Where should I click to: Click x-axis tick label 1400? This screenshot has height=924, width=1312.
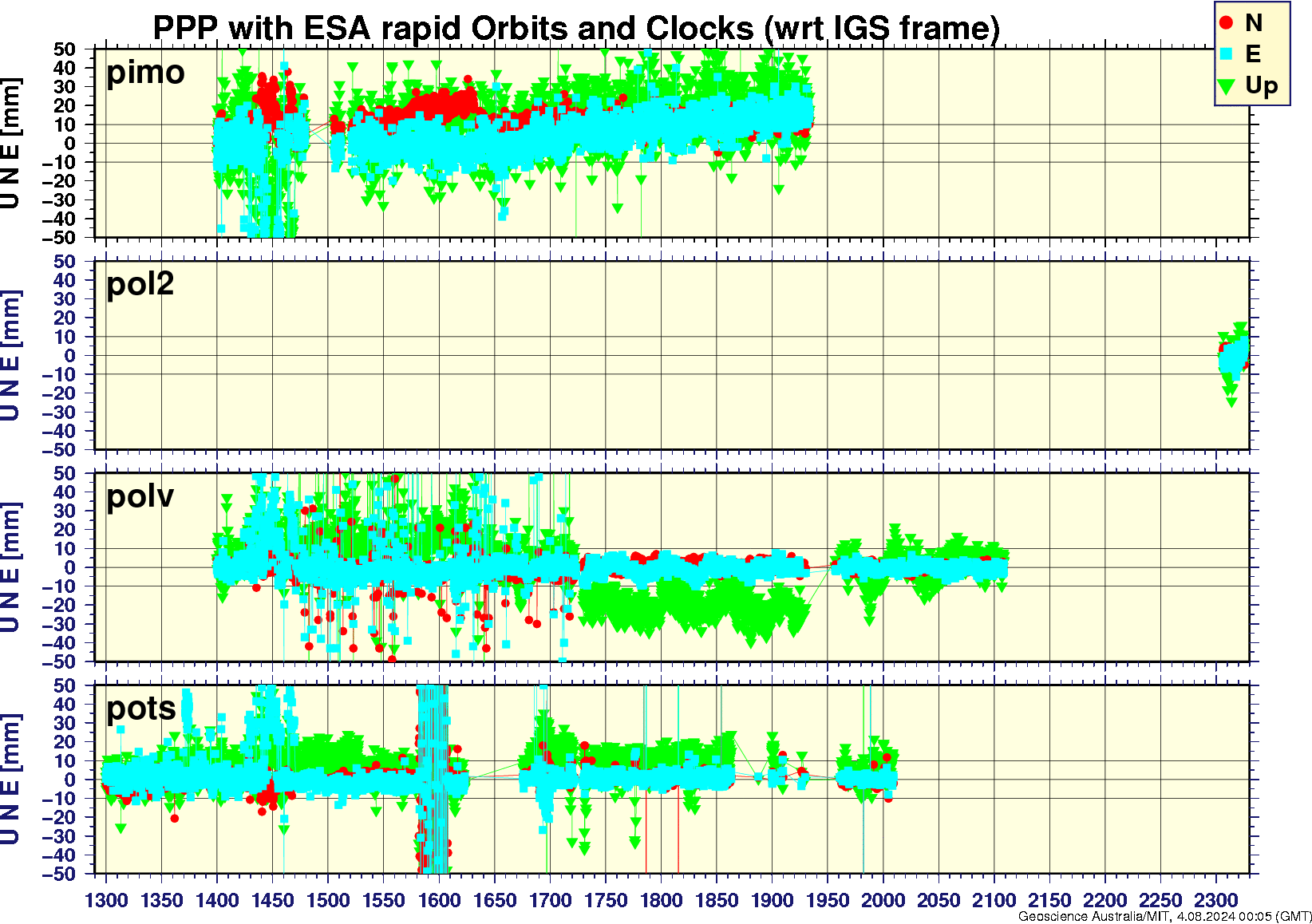[217, 900]
